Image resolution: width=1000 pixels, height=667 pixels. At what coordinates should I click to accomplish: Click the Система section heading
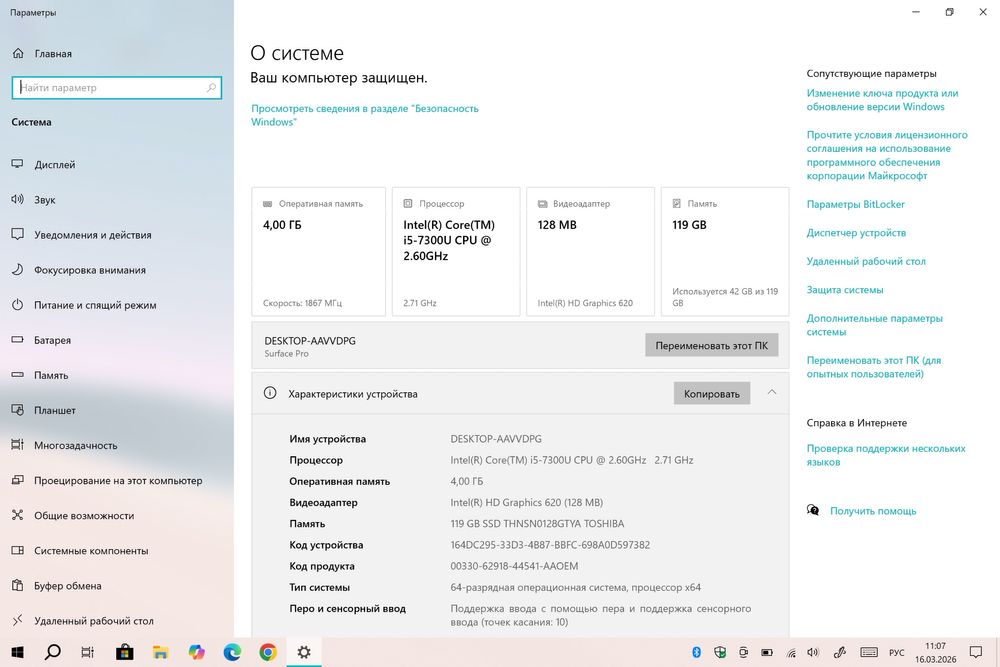pos(31,122)
